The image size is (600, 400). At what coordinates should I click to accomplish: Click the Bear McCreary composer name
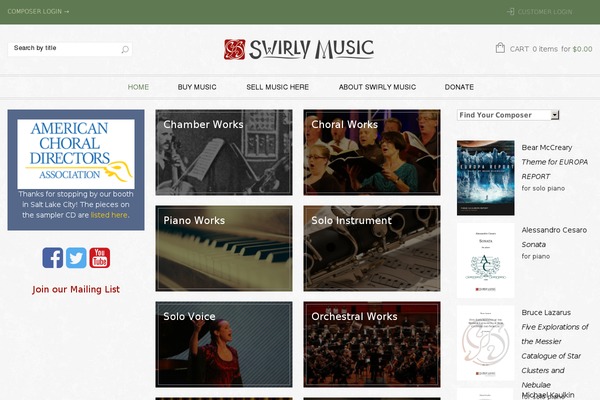coord(547,147)
